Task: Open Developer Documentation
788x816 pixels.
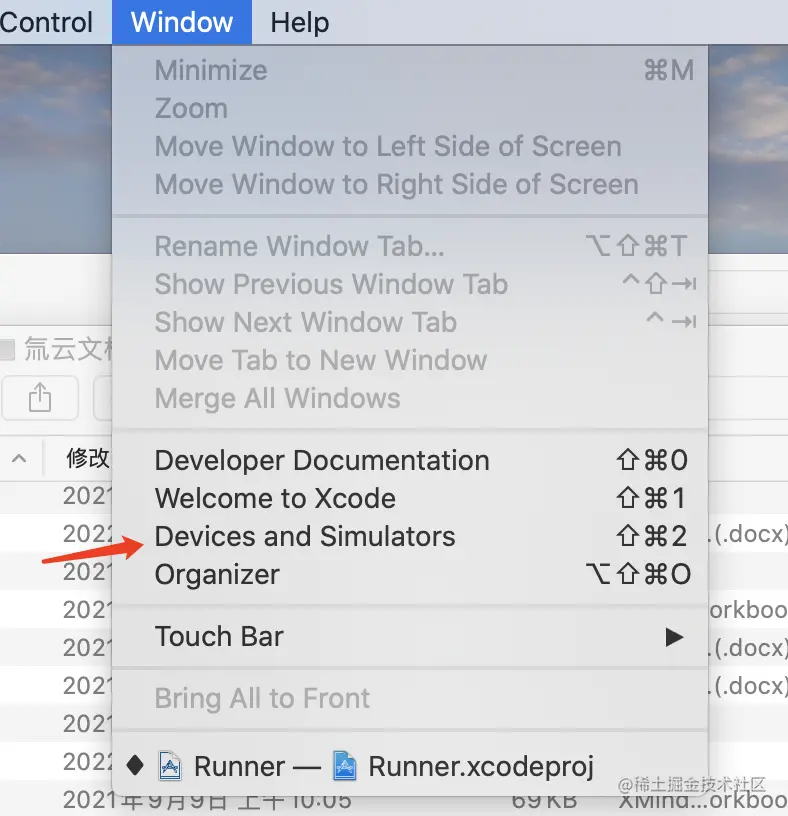Action: click(322, 461)
